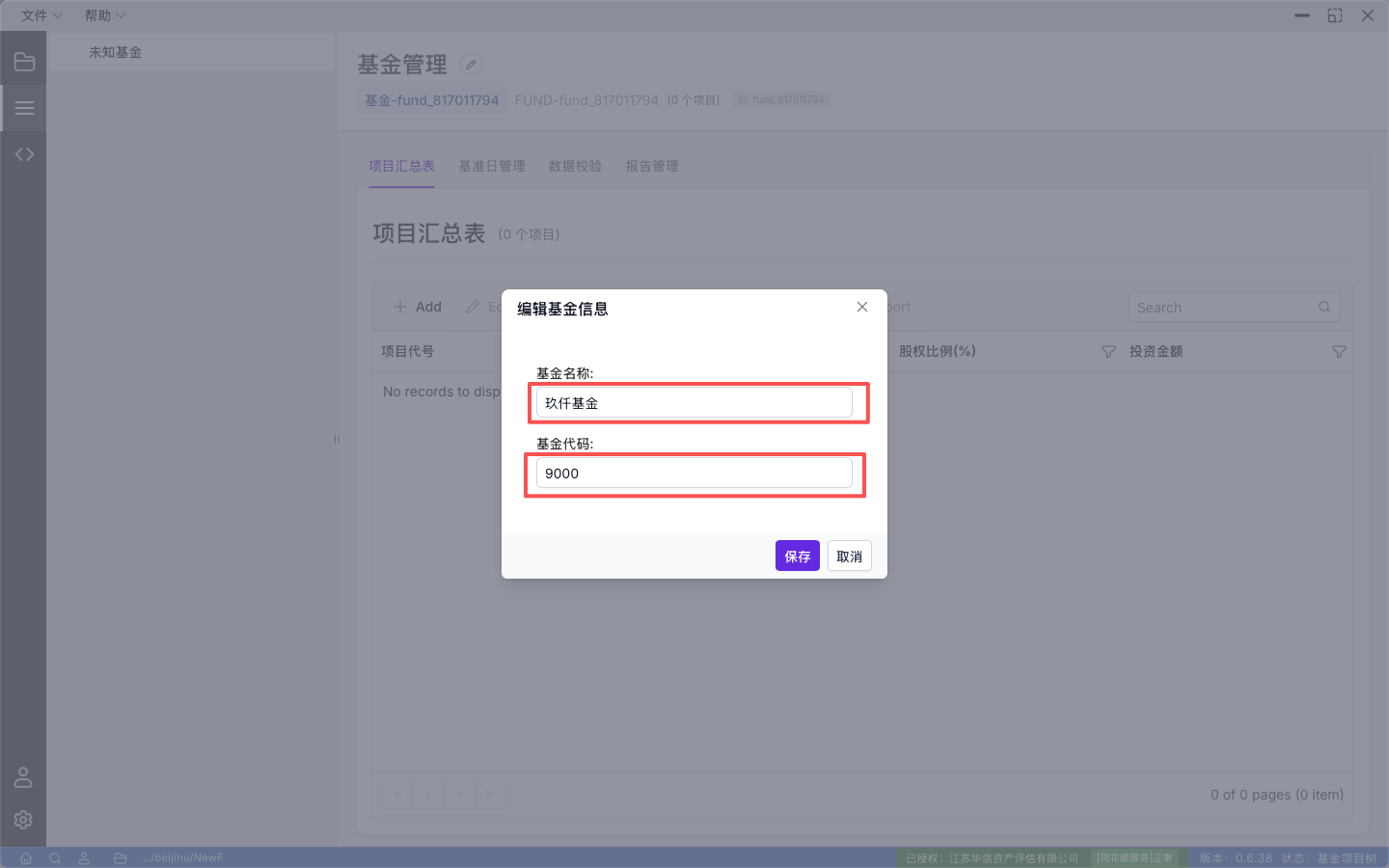Switch to the 数据校验 tab
1389x868 pixels.
point(575,166)
